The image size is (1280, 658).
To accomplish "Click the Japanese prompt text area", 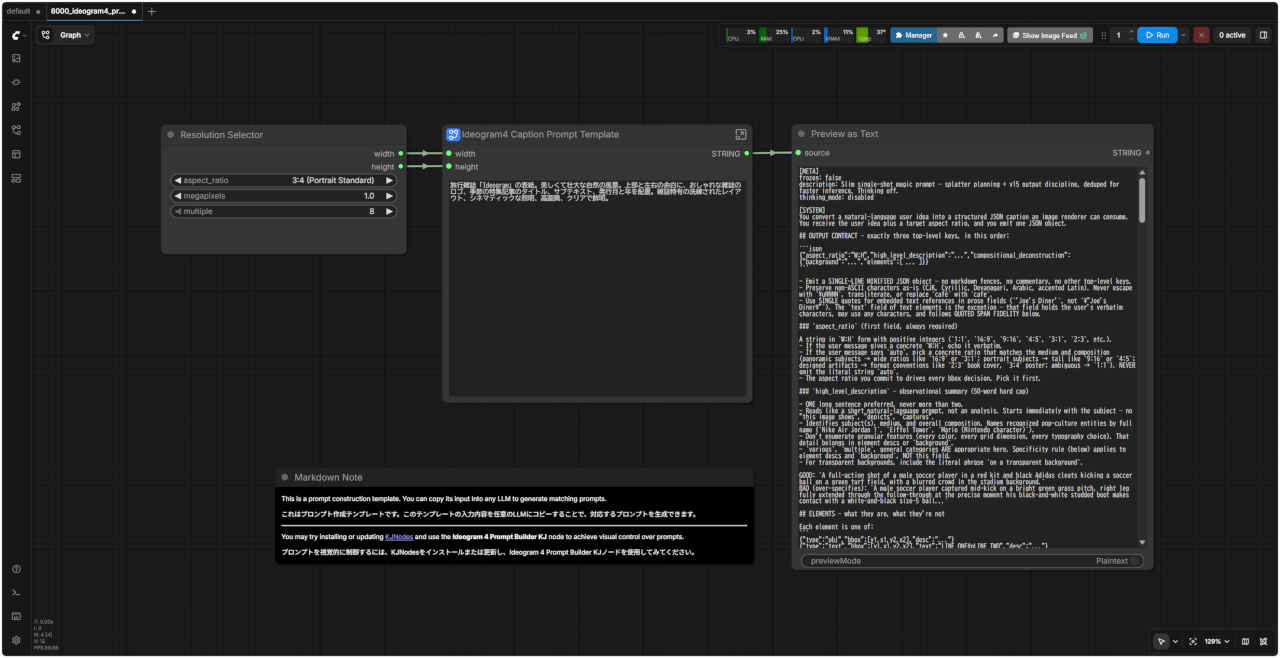I will coord(597,288).
